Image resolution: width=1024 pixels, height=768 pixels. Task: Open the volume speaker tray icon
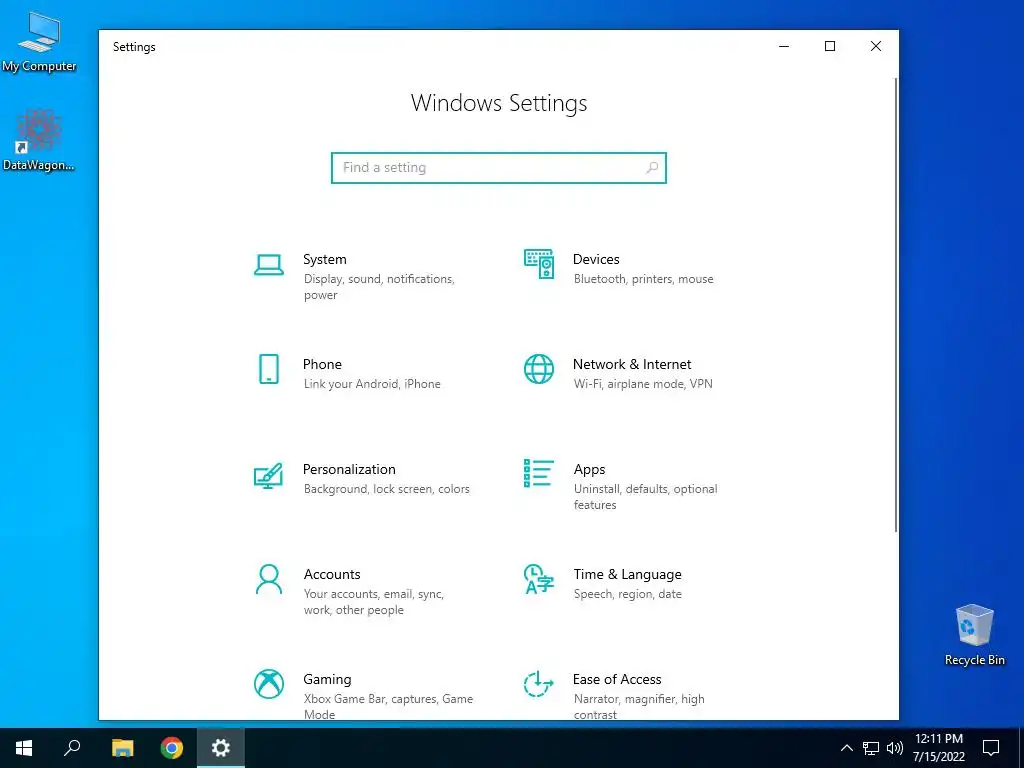(895, 748)
